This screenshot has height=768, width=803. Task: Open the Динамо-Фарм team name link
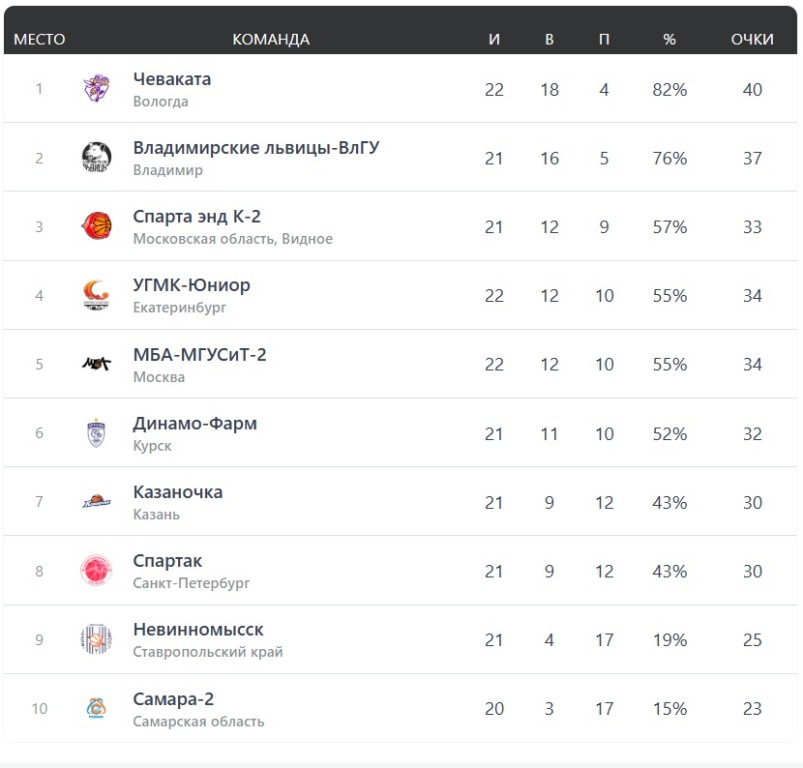tap(195, 423)
